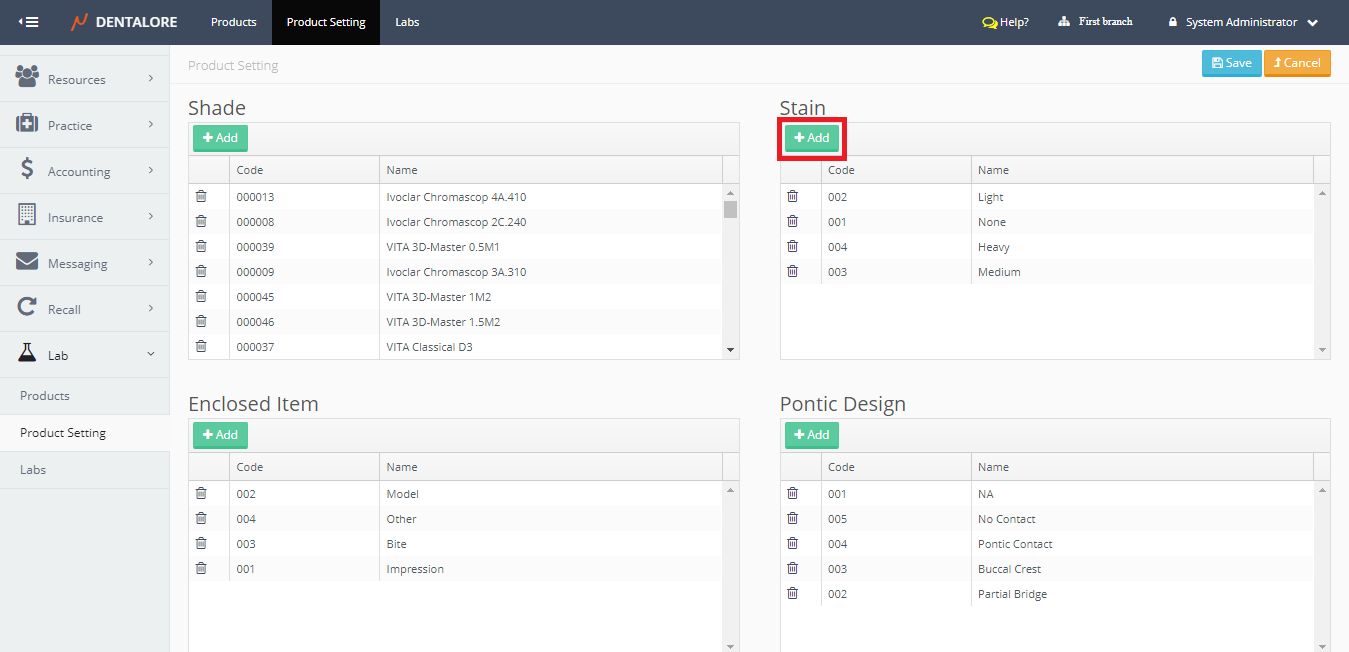Screen dimensions: 1349x652
Task: Click the Save button
Action: pyautogui.click(x=1231, y=63)
